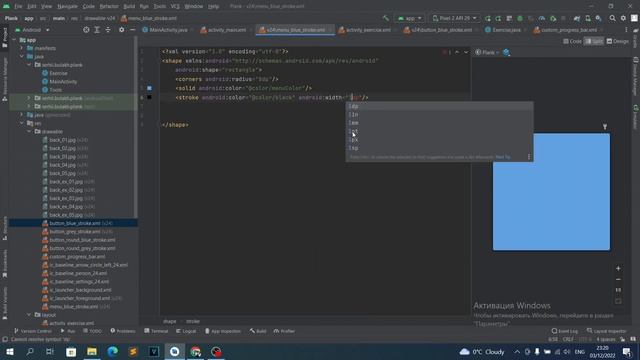Open the Build menu

pos(129,7)
